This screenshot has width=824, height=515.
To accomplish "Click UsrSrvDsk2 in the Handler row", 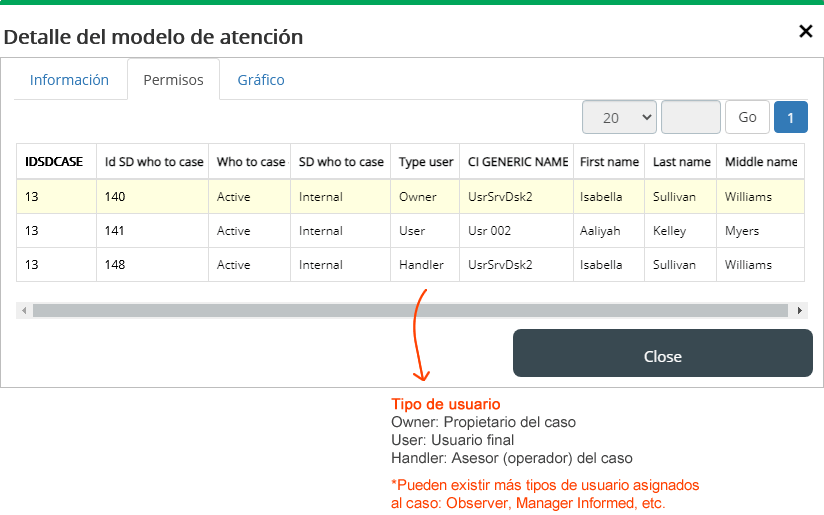I will [517, 264].
